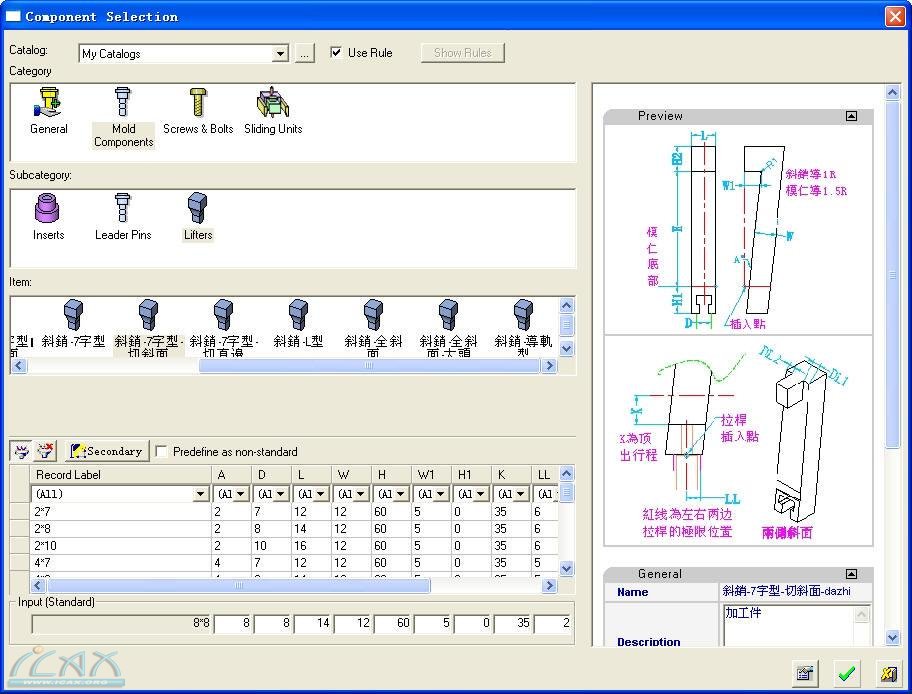Enable Predefine as non-standard checkbox
The image size is (912, 694).
[x=162, y=452]
